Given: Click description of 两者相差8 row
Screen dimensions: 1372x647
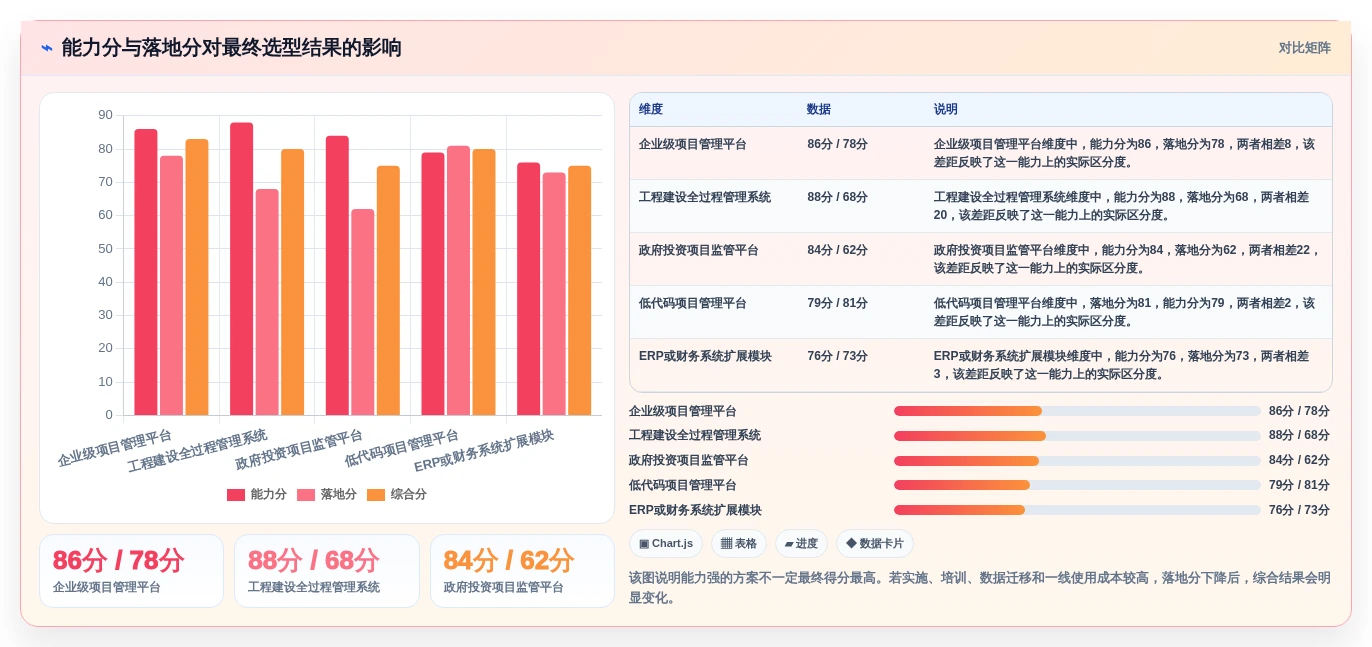Looking at the screenshot, I should 1125,153.
